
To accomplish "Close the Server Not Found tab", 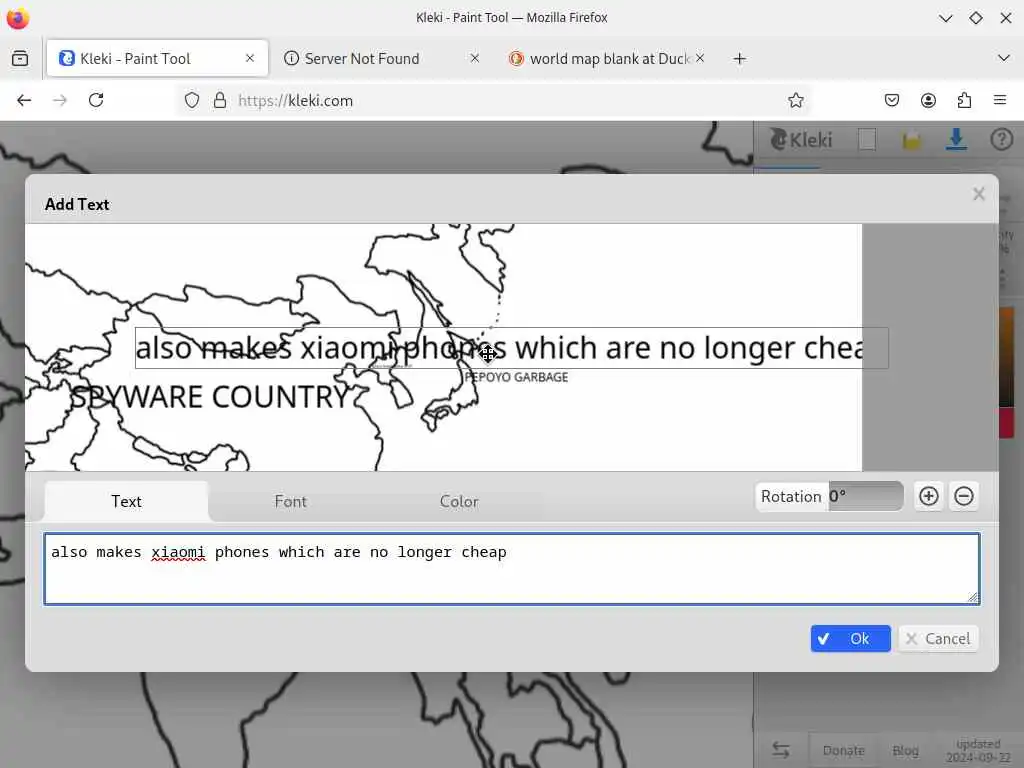I will click(475, 58).
